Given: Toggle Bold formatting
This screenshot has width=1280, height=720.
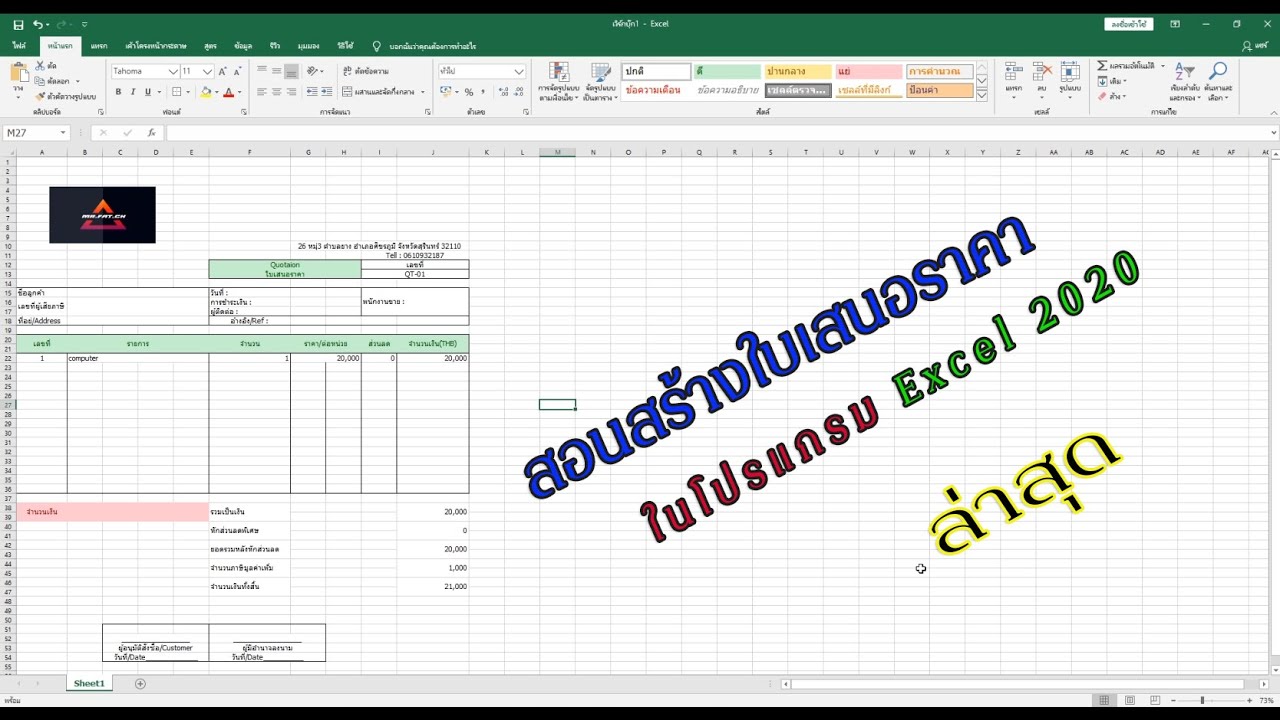Looking at the screenshot, I should tap(118, 92).
